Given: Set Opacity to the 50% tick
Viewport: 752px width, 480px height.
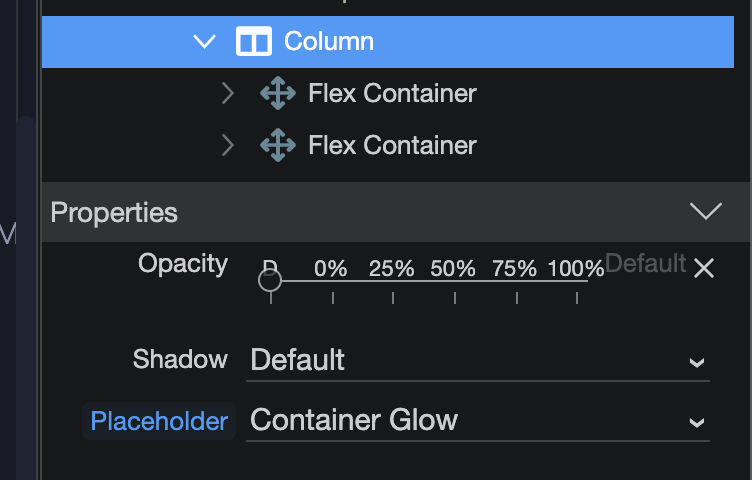Looking at the screenshot, I should 455,298.
